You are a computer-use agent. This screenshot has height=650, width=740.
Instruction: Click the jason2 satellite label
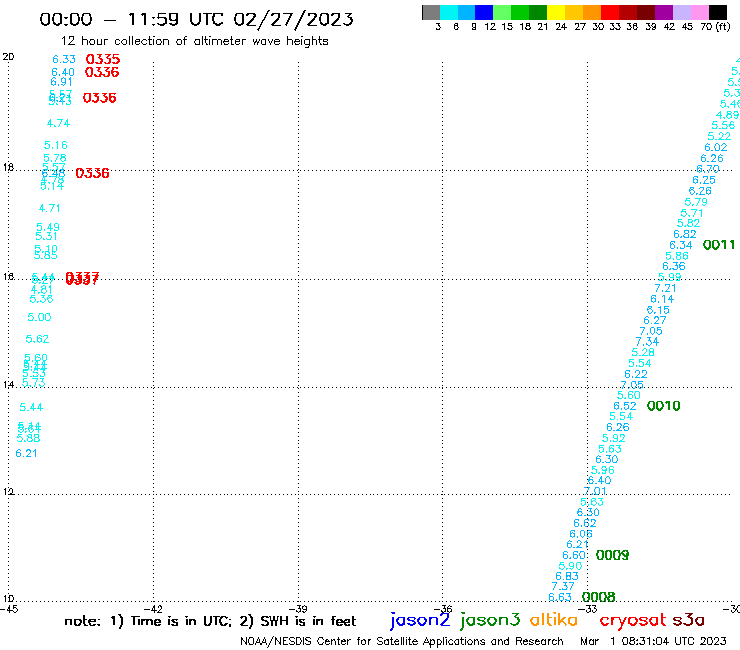(420, 620)
